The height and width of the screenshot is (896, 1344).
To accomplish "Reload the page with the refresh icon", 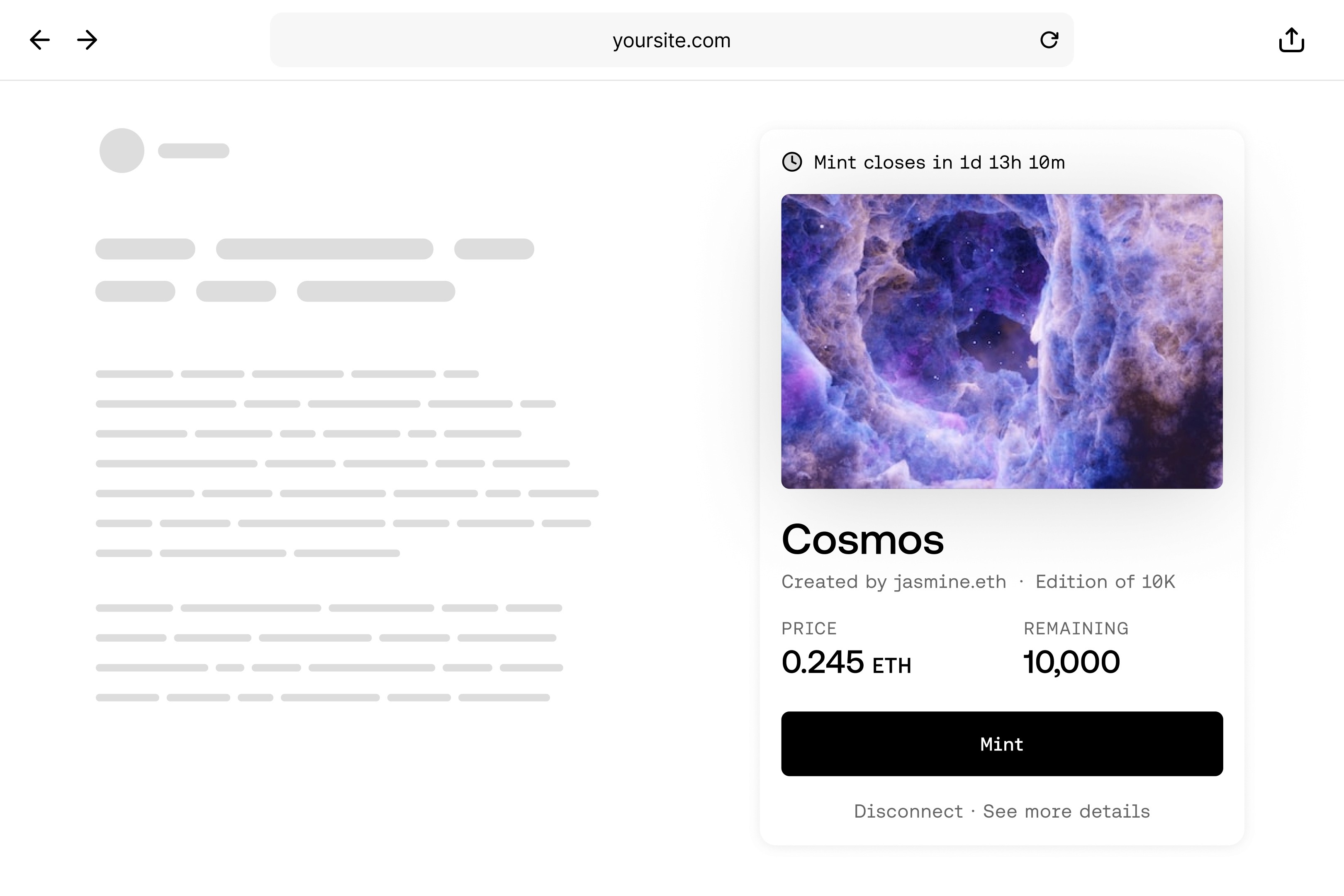I will pos(1049,40).
